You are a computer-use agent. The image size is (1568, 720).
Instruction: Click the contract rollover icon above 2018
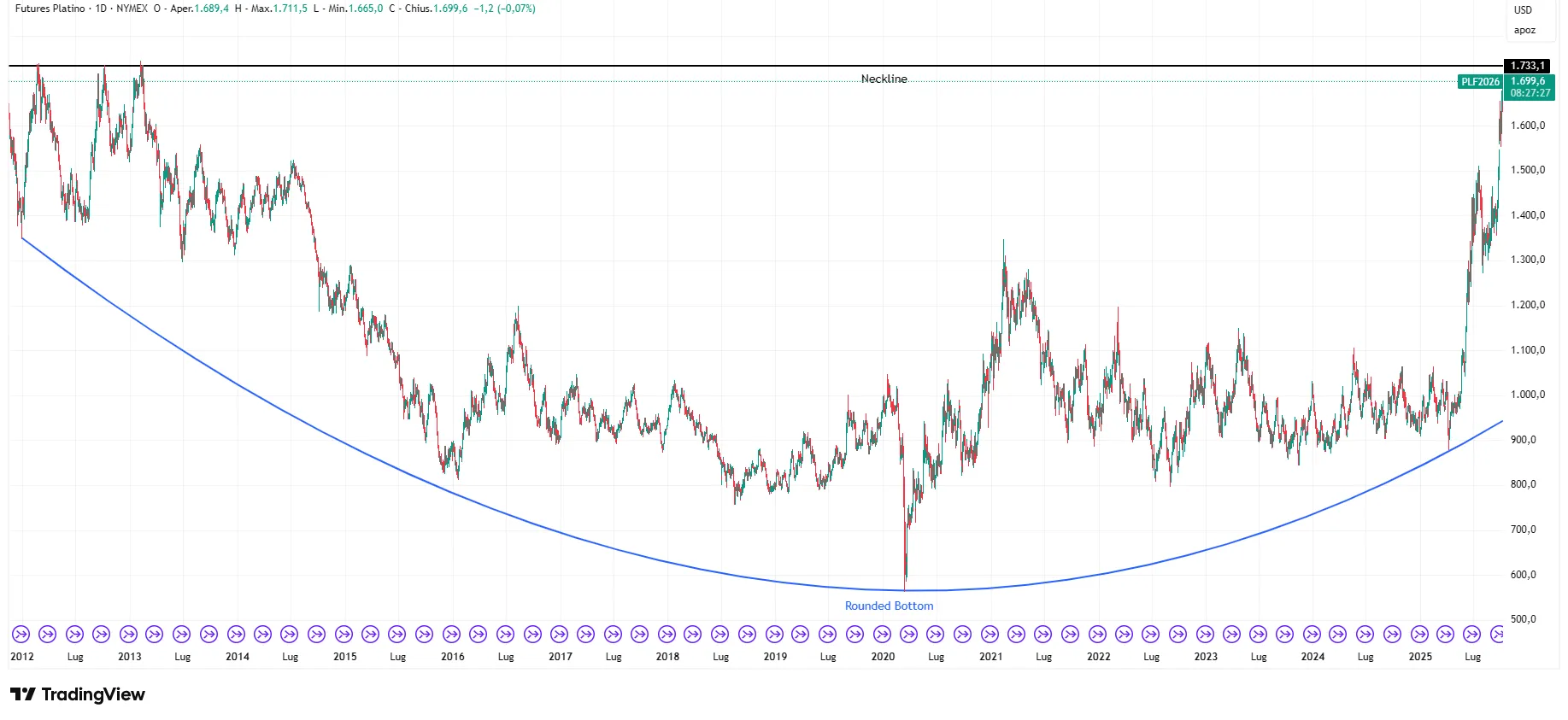pyautogui.click(x=667, y=635)
